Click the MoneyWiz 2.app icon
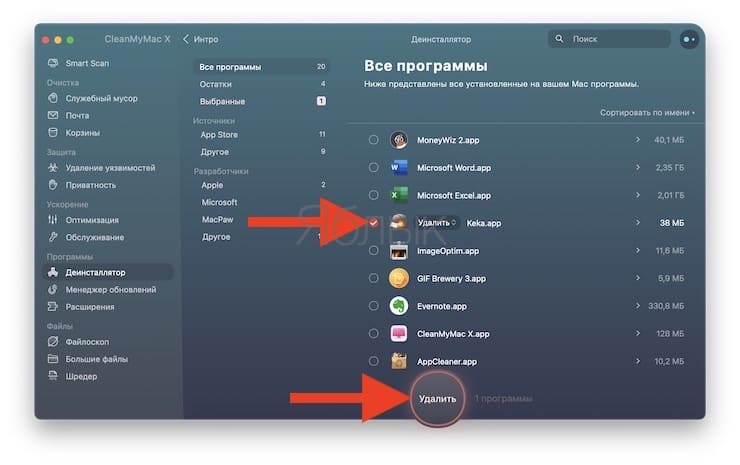Screen dimensions: 740x465 (x=399, y=140)
